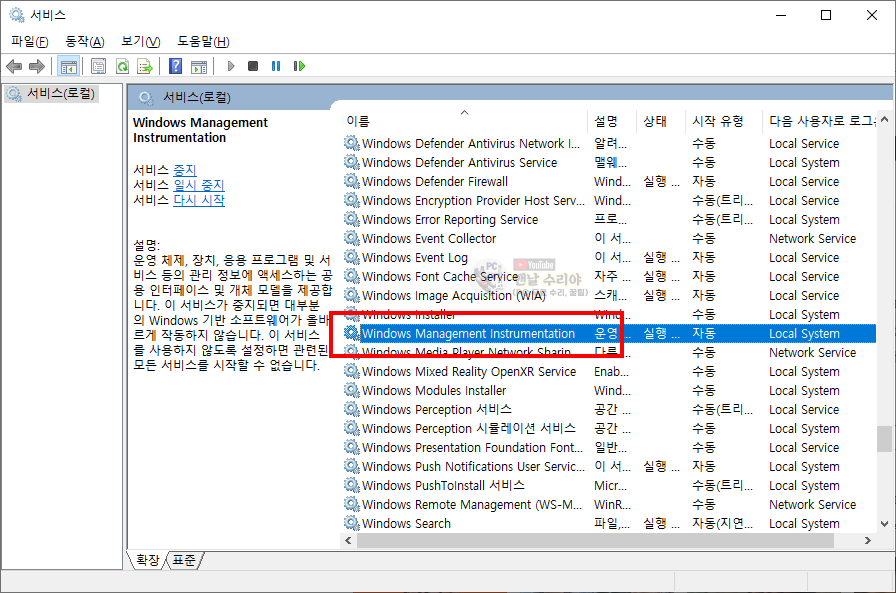Click the Refresh toolbar icon
896x593 pixels.
122,66
